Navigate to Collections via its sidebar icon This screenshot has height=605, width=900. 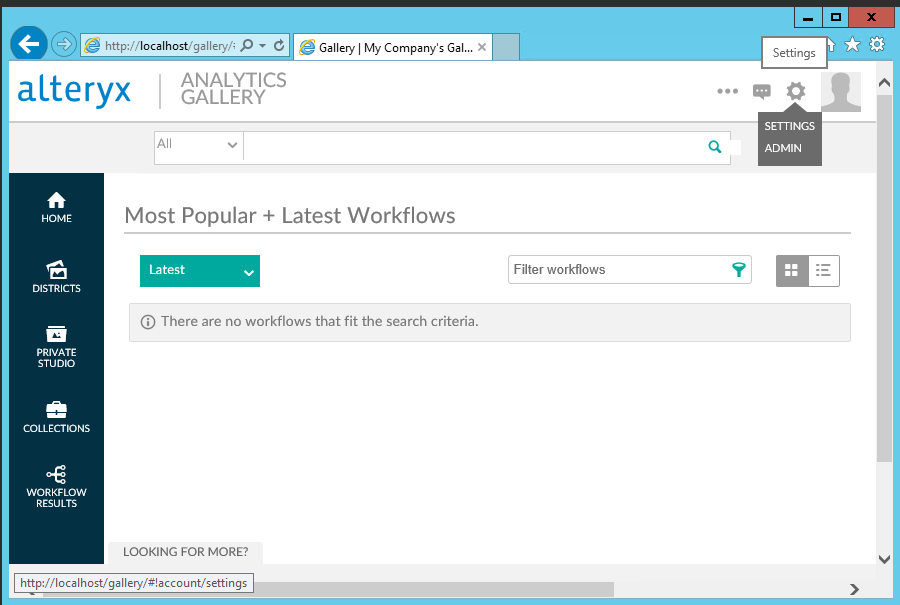[56, 417]
